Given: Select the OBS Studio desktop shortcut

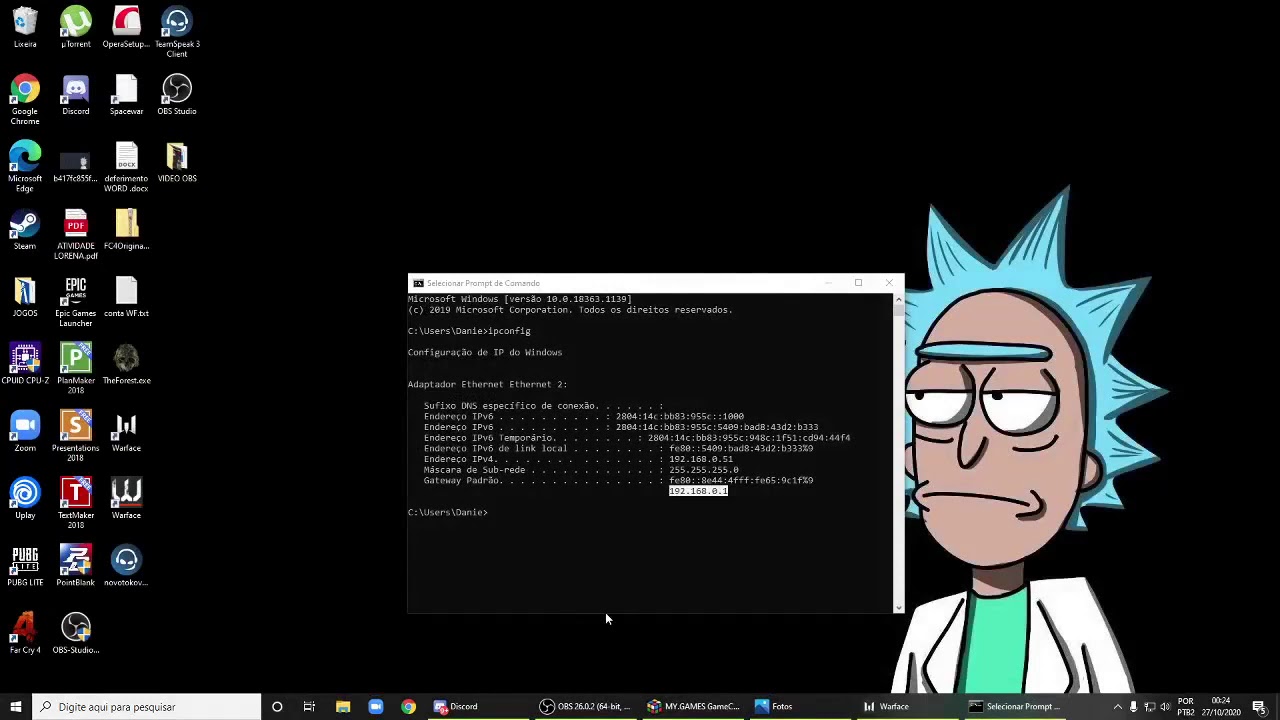Looking at the screenshot, I should pos(177,95).
